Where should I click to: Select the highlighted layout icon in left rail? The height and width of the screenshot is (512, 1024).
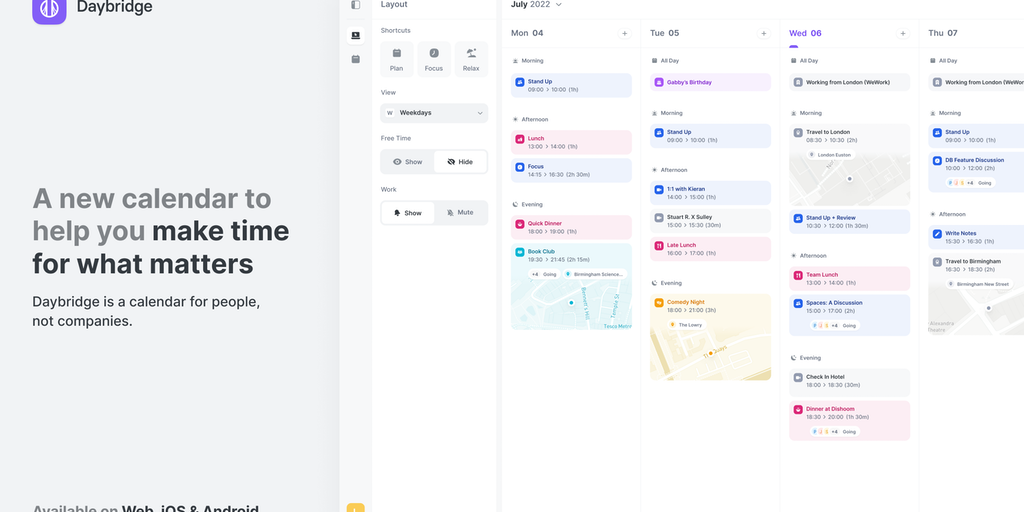pos(355,35)
